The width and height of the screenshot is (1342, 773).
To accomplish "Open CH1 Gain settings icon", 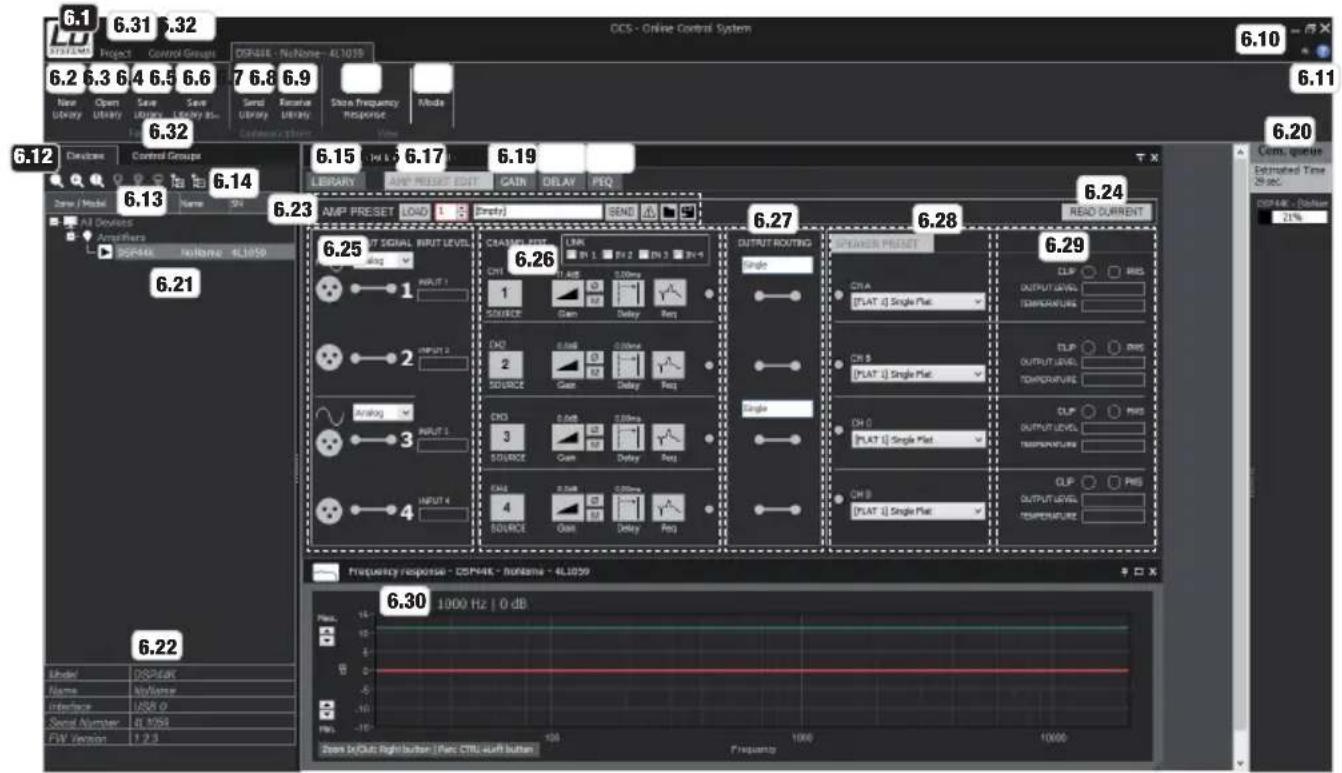I will tap(567, 293).
